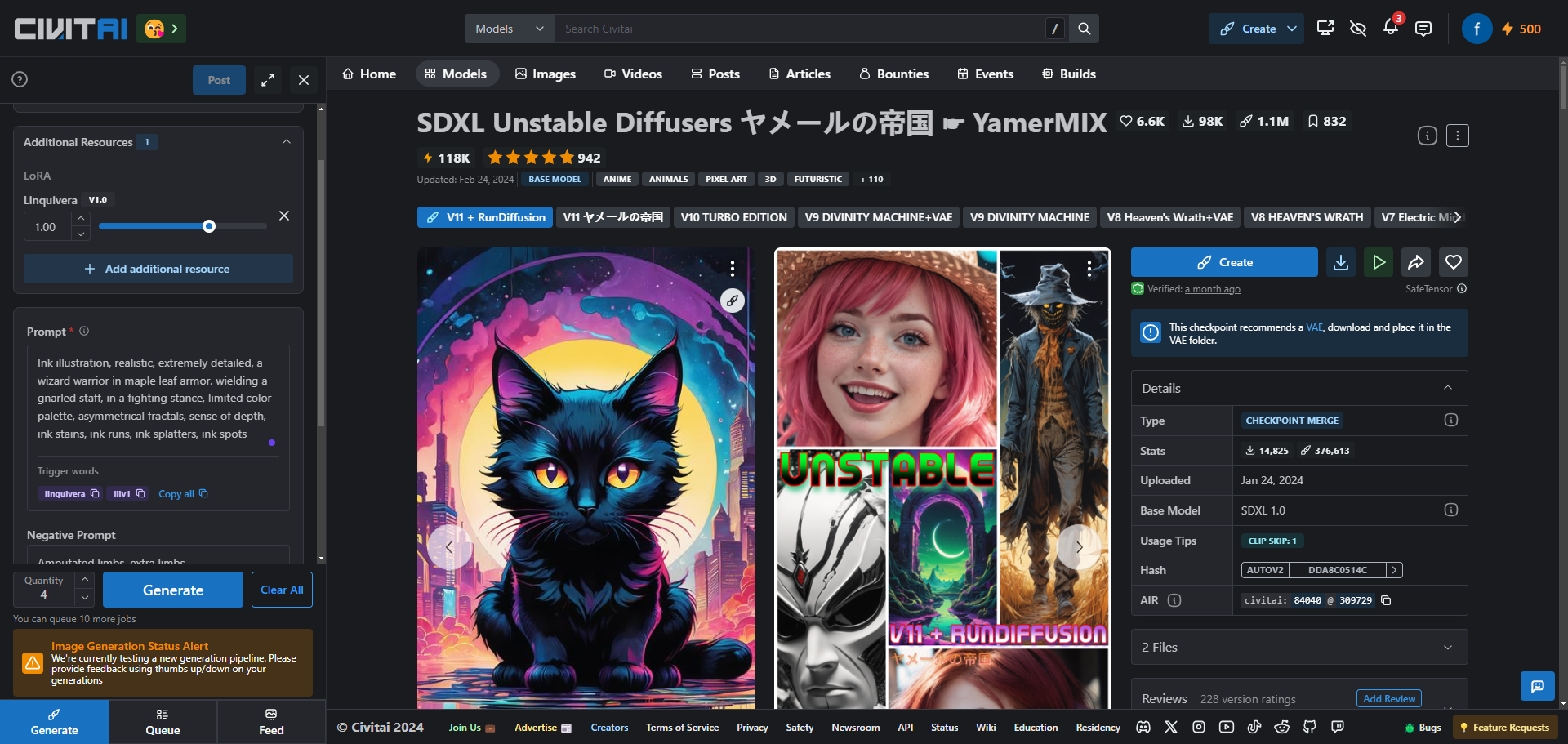Select the V10 TURBO EDITION version
The width and height of the screenshot is (1568, 744).
pos(734,217)
